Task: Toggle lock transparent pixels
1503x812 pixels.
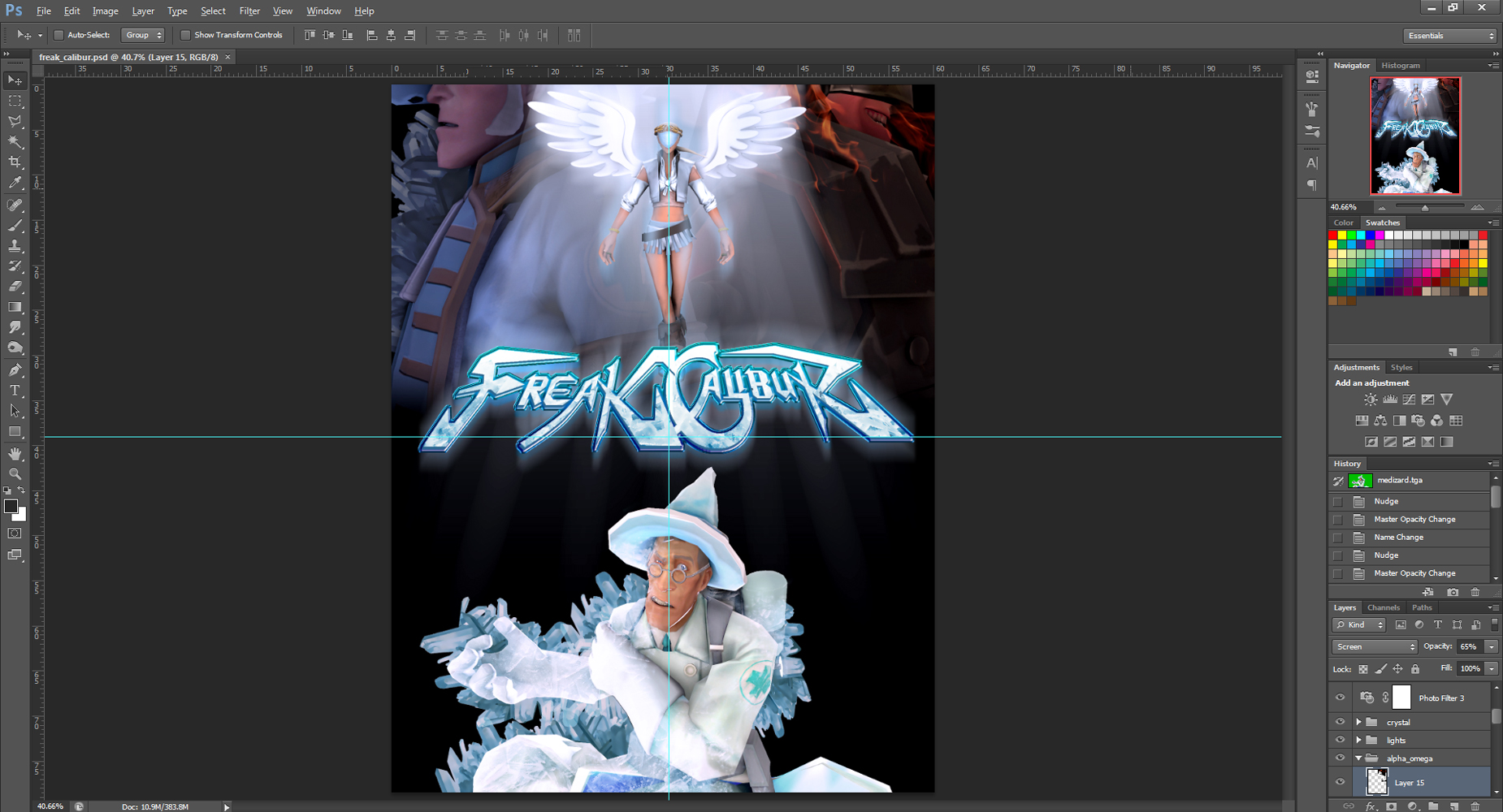Action: click(x=1363, y=669)
